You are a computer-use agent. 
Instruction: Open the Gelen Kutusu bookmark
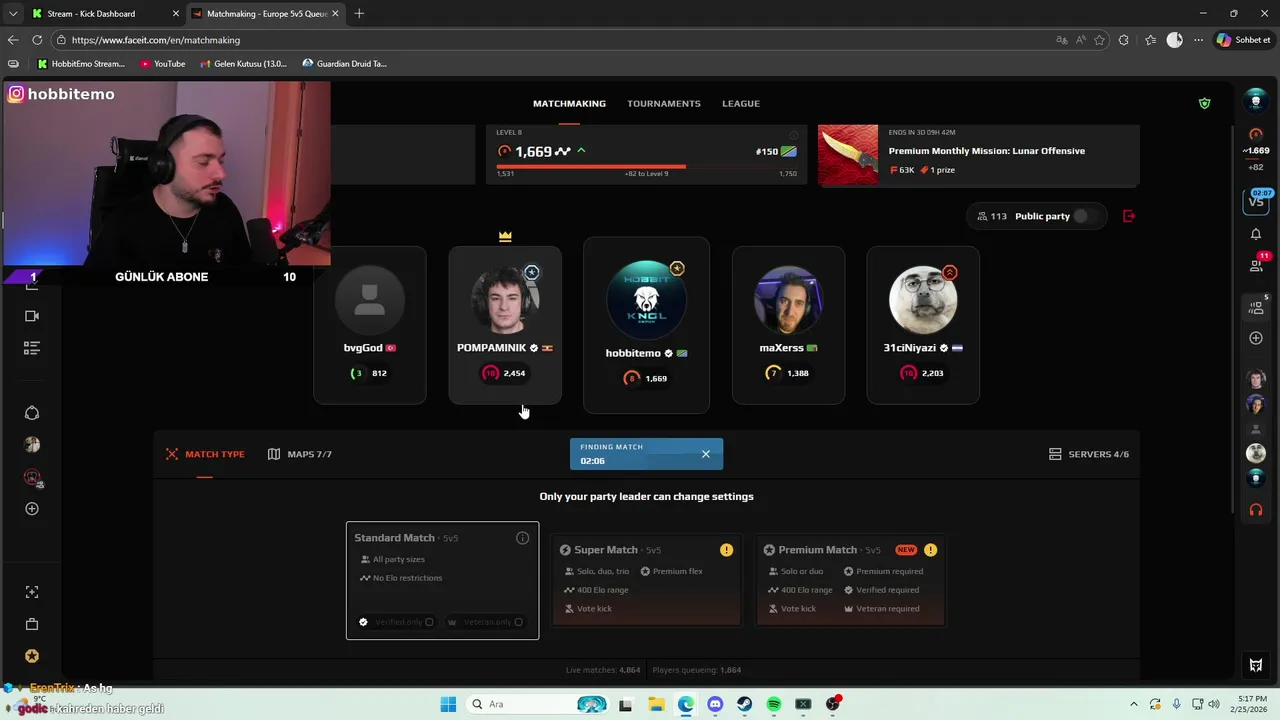(x=243, y=64)
